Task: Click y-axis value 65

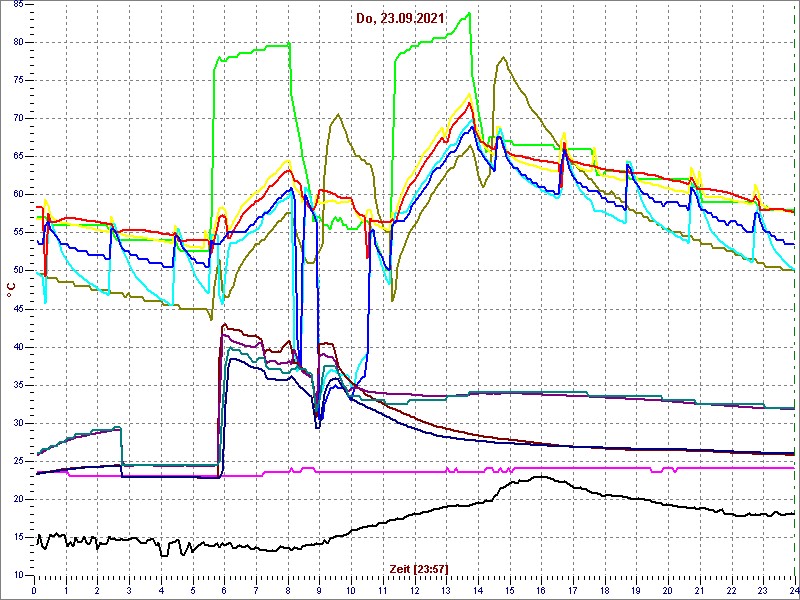Action: [x=16, y=157]
